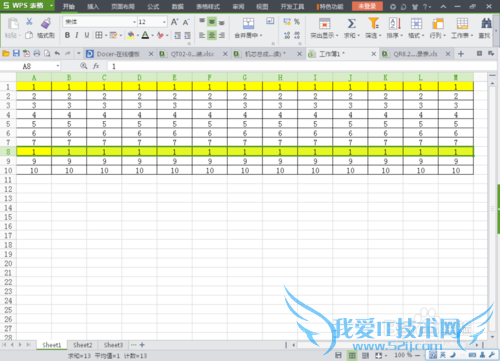
Task: Click zoom out minus beside 100%
Action: [x=418, y=355]
